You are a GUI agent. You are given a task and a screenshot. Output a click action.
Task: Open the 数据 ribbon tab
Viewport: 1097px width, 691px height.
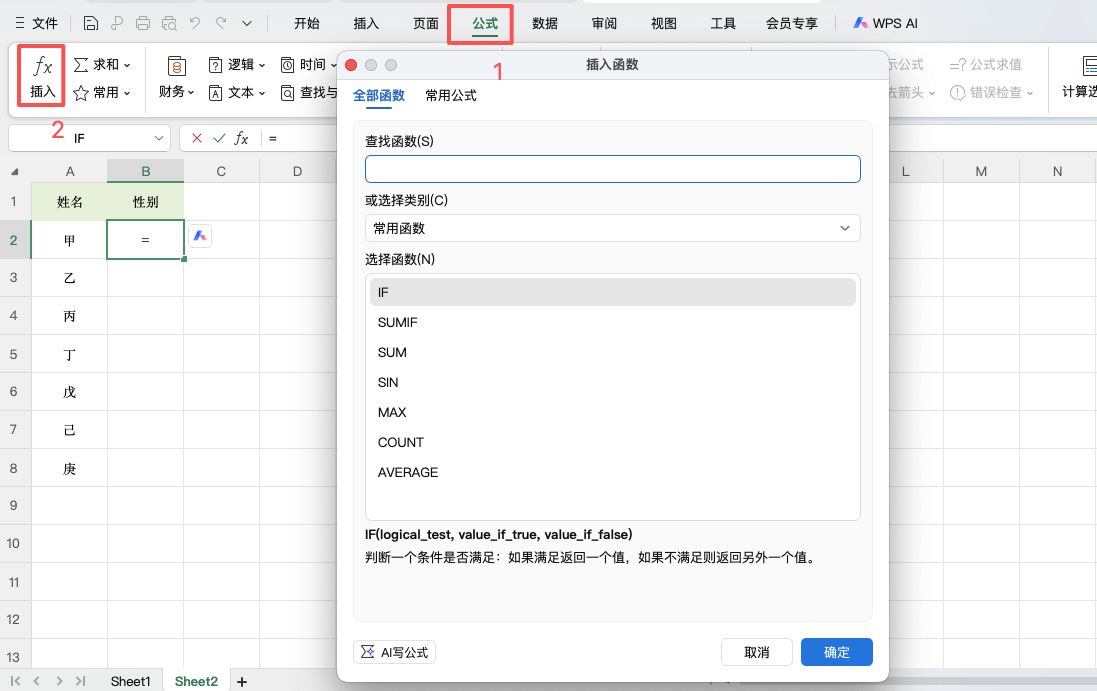(545, 22)
